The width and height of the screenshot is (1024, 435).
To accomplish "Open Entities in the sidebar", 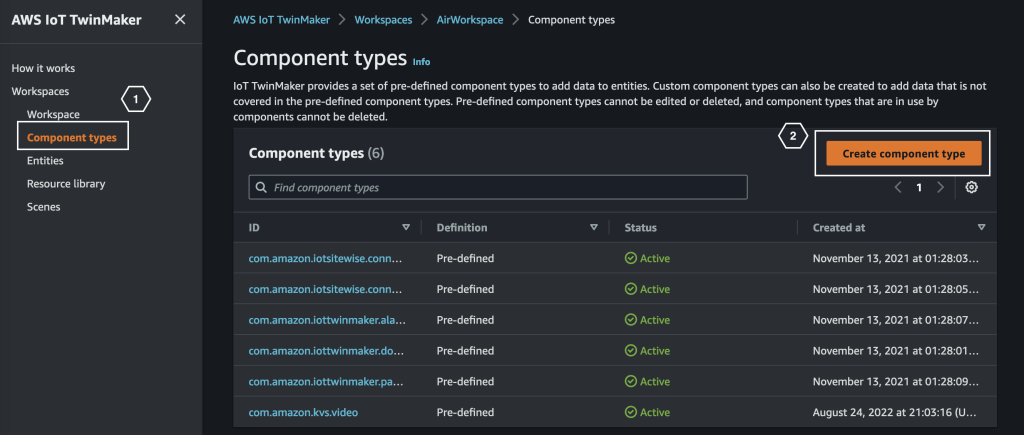I will click(x=45, y=160).
